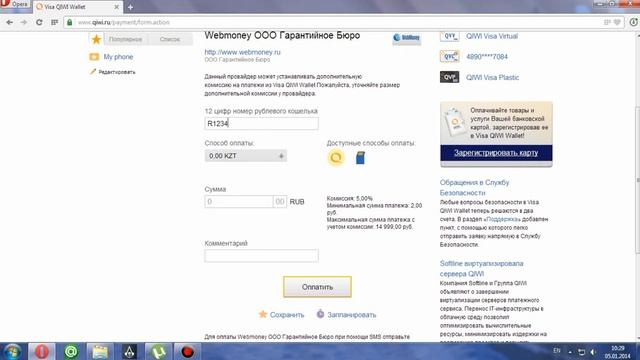Go back to previous page
640x360 pixels.
tap(9, 22)
